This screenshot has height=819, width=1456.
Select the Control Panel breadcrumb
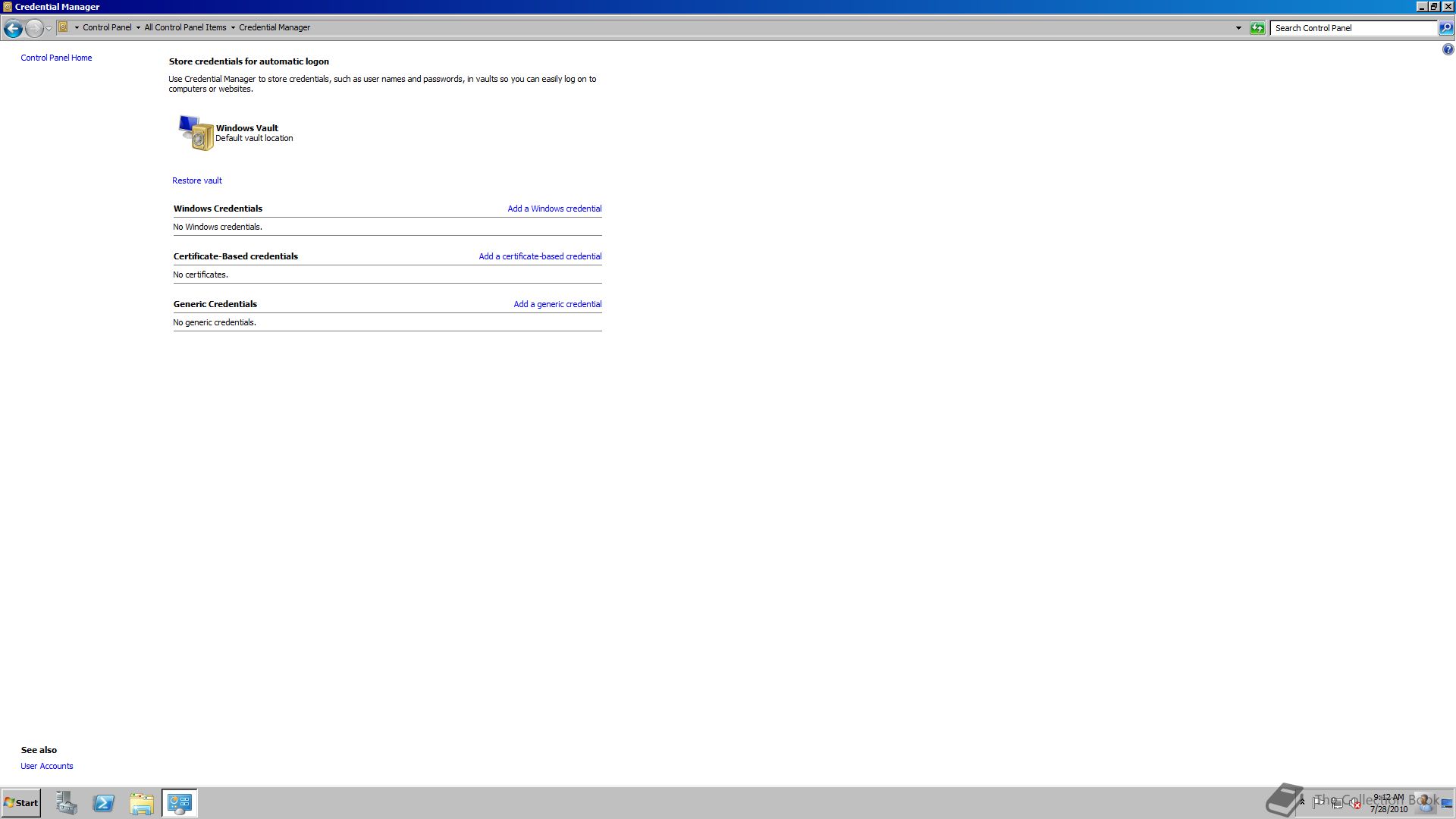point(107,27)
